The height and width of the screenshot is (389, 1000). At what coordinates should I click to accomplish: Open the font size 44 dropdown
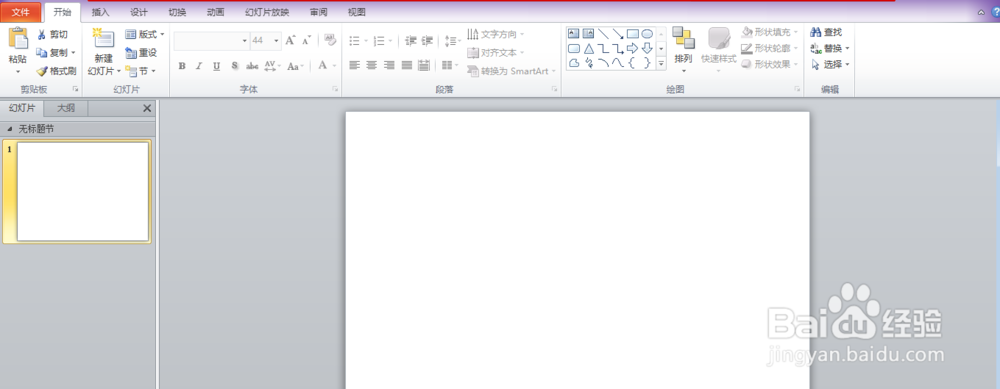pos(277,41)
